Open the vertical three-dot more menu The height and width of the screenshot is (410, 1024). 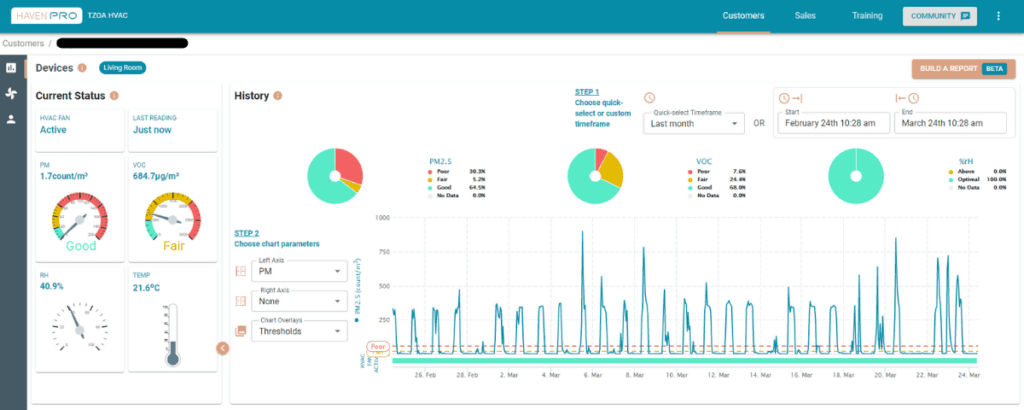pos(998,16)
